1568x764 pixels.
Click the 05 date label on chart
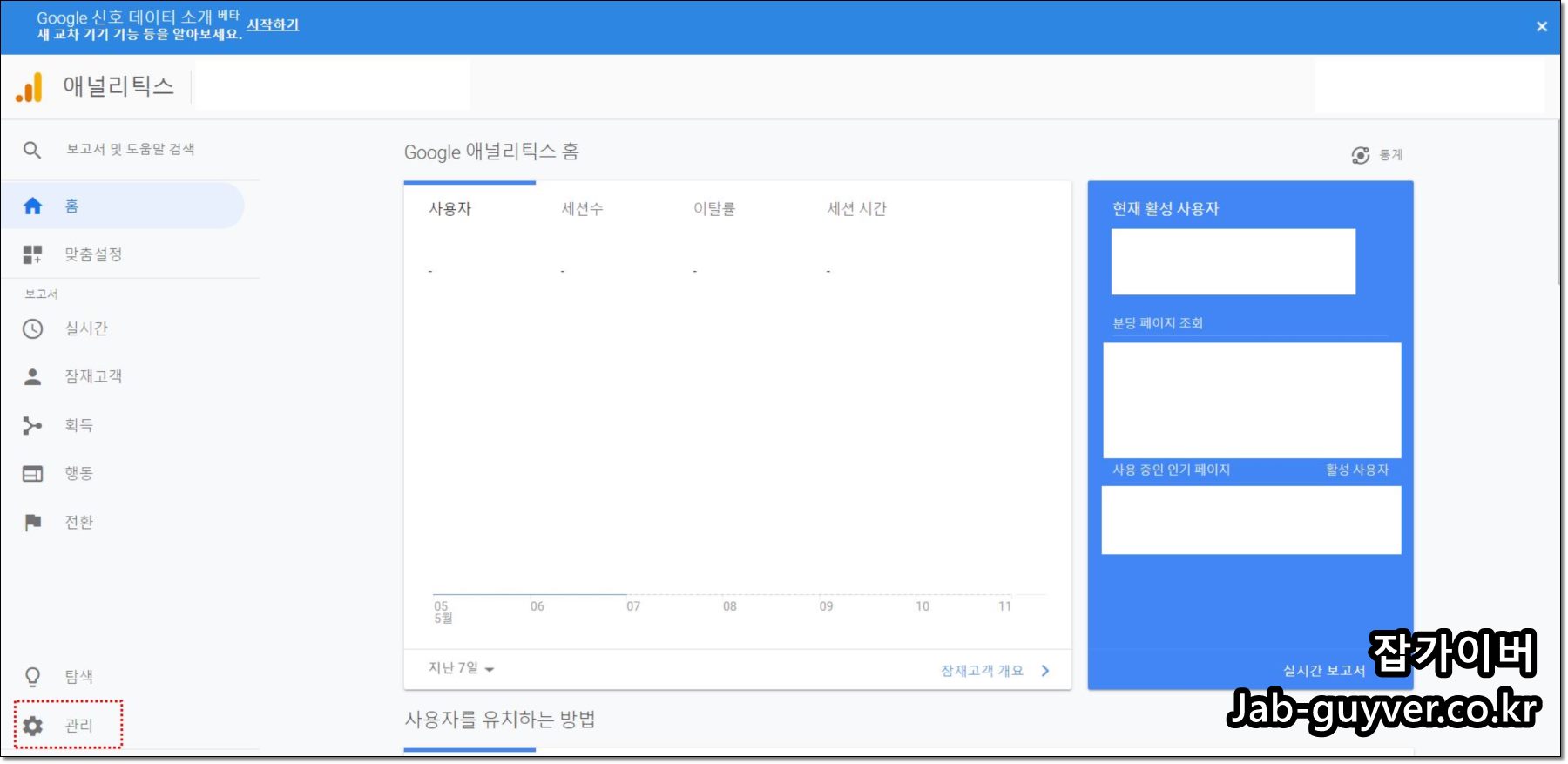[x=441, y=606]
